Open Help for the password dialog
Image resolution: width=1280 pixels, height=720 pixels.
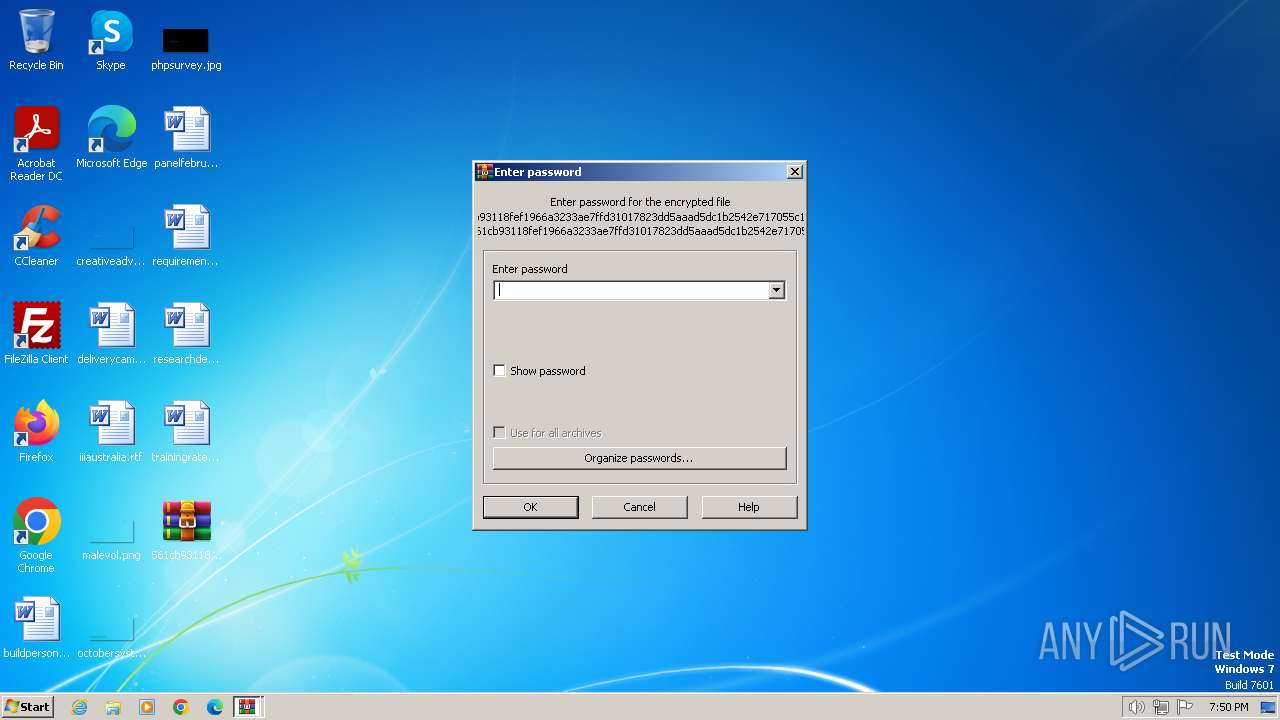(749, 507)
